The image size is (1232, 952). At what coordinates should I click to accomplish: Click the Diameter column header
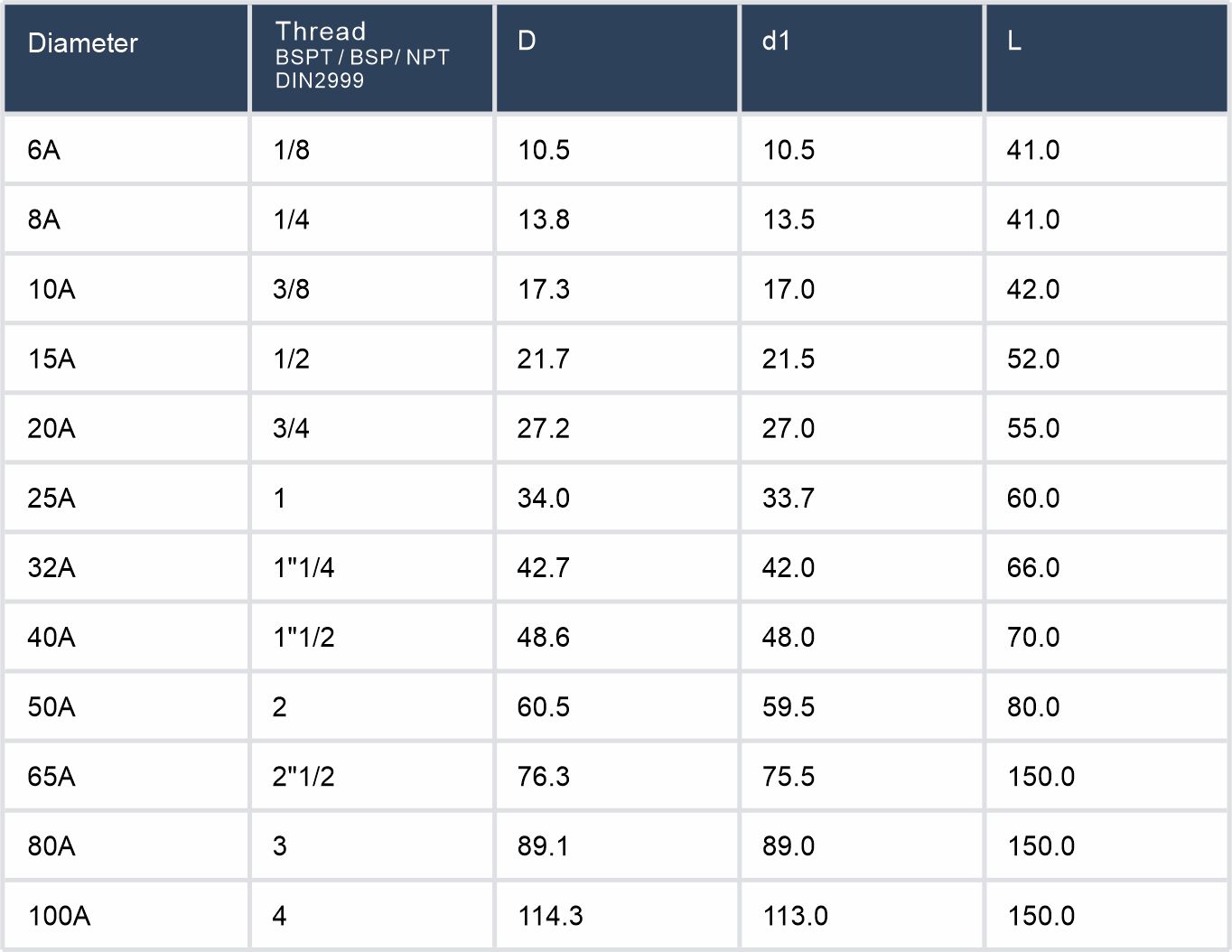(83, 43)
